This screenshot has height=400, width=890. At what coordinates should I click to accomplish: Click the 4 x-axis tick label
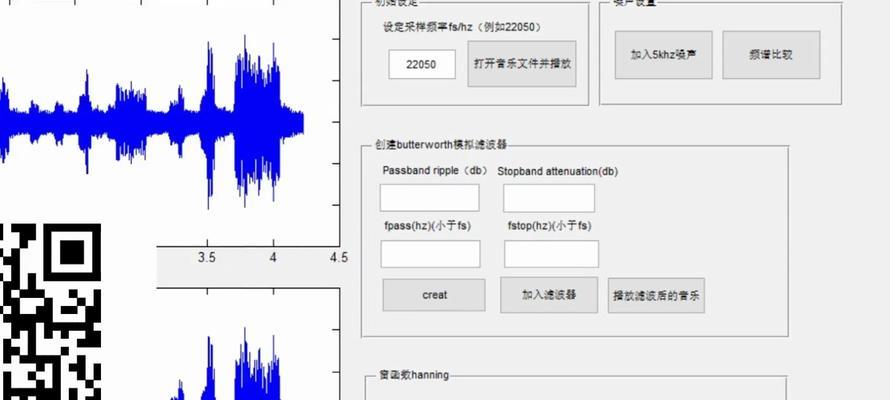click(x=273, y=258)
